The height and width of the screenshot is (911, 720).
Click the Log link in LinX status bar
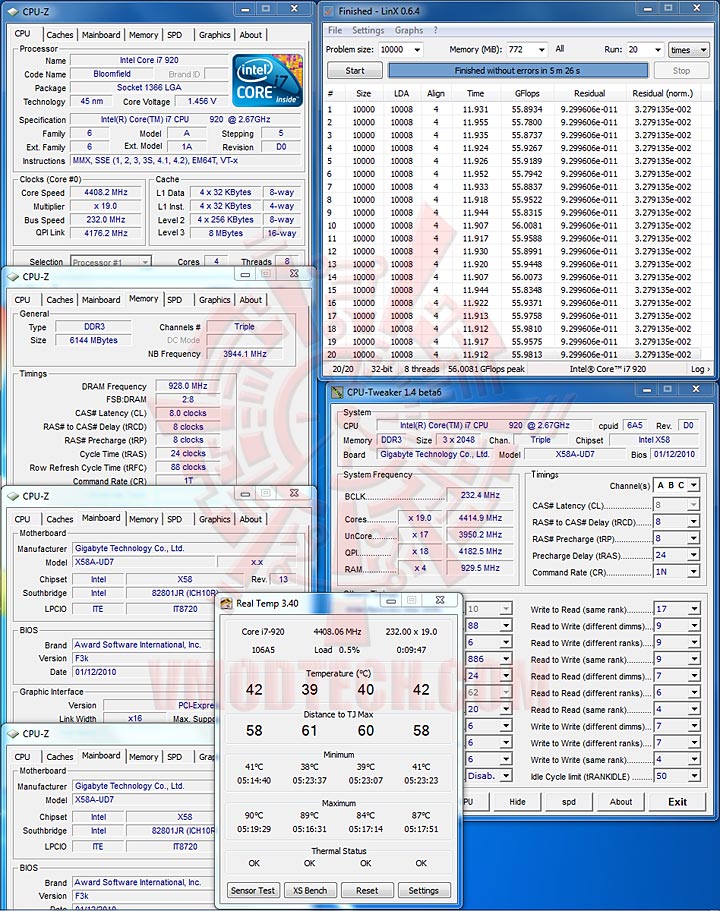click(700, 369)
